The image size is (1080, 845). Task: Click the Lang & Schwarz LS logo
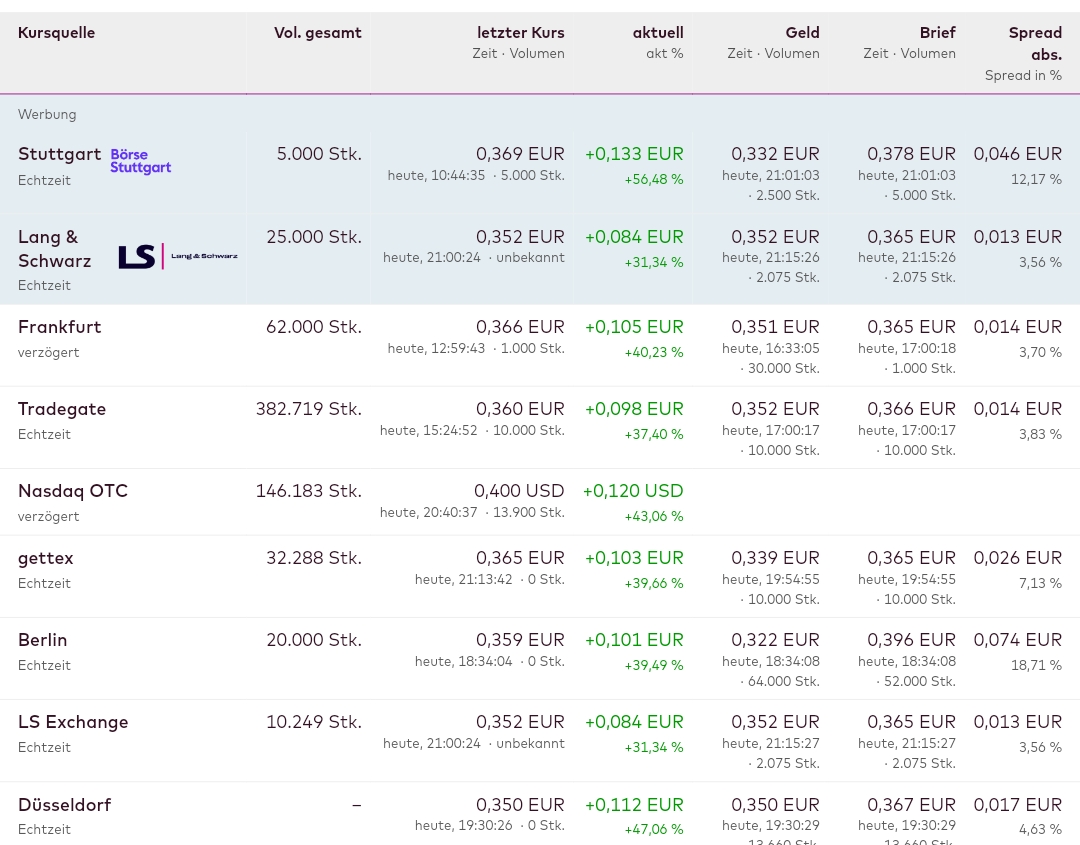(x=178, y=256)
